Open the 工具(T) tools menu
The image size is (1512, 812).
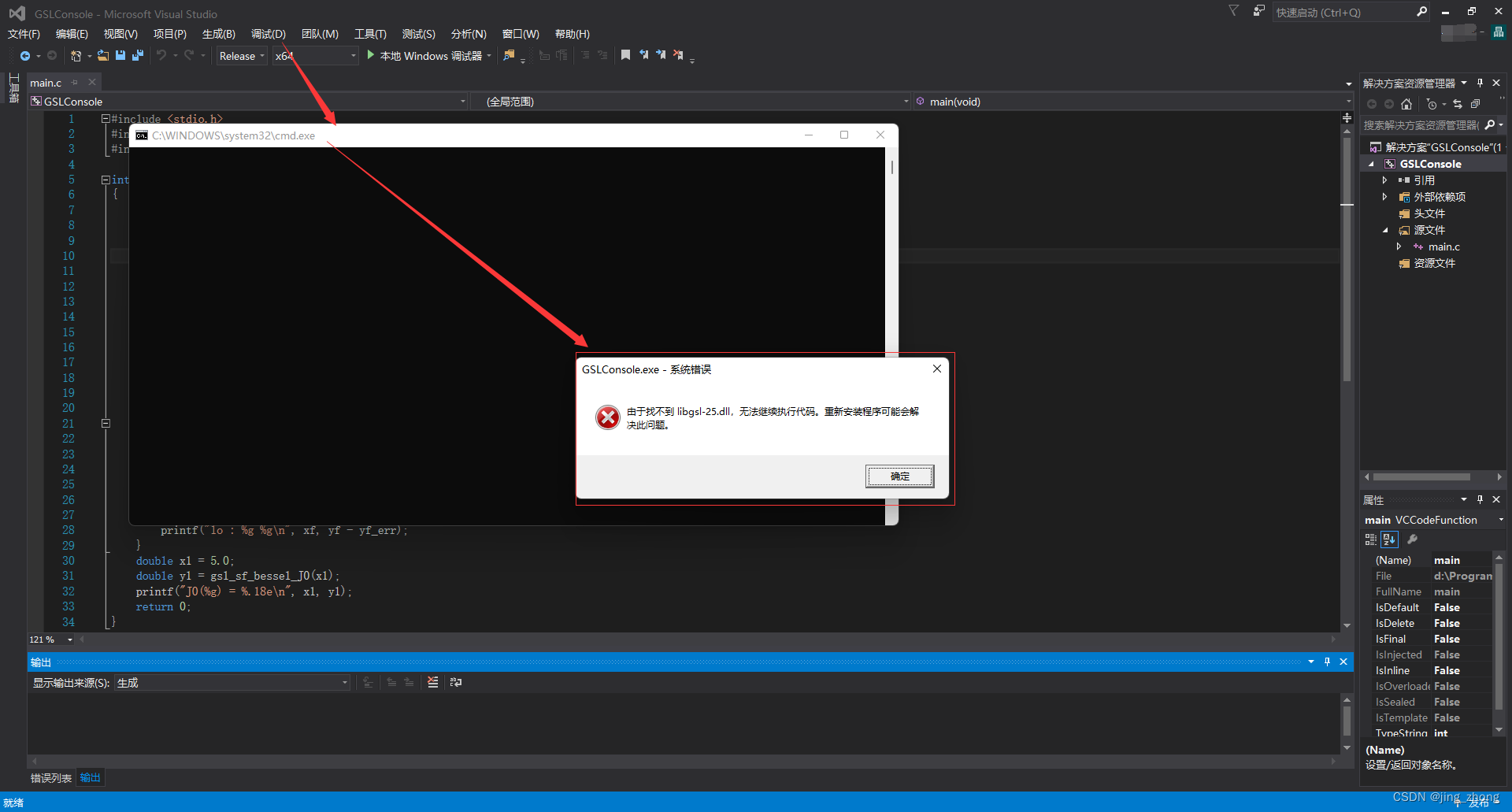coord(370,34)
